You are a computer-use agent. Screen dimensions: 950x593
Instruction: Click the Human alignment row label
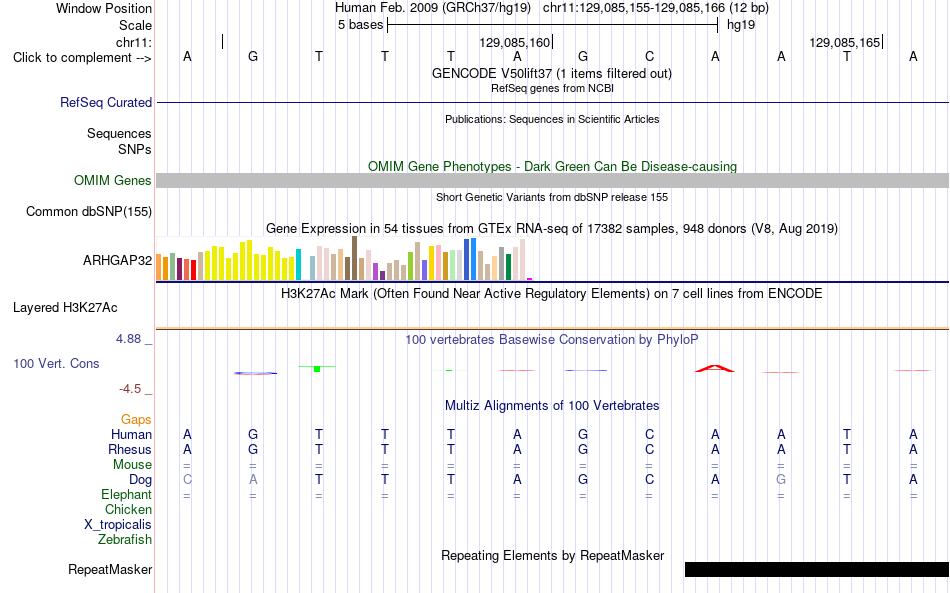(131, 434)
